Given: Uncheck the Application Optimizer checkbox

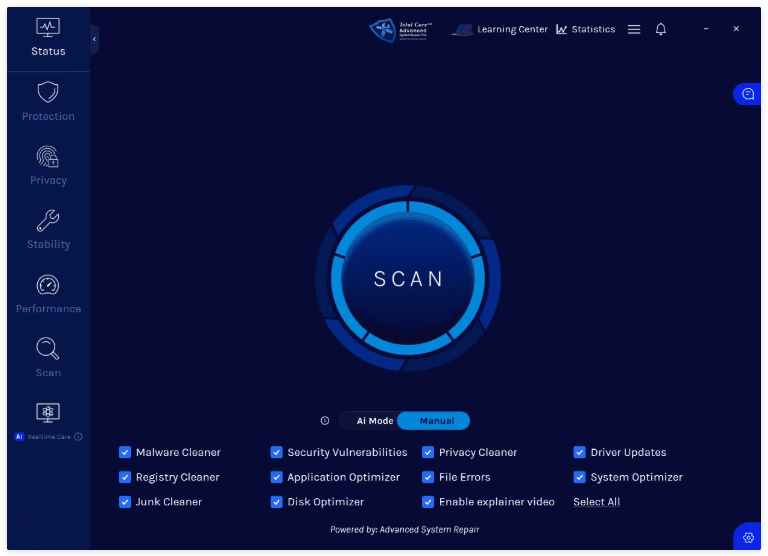Looking at the screenshot, I should (277, 477).
